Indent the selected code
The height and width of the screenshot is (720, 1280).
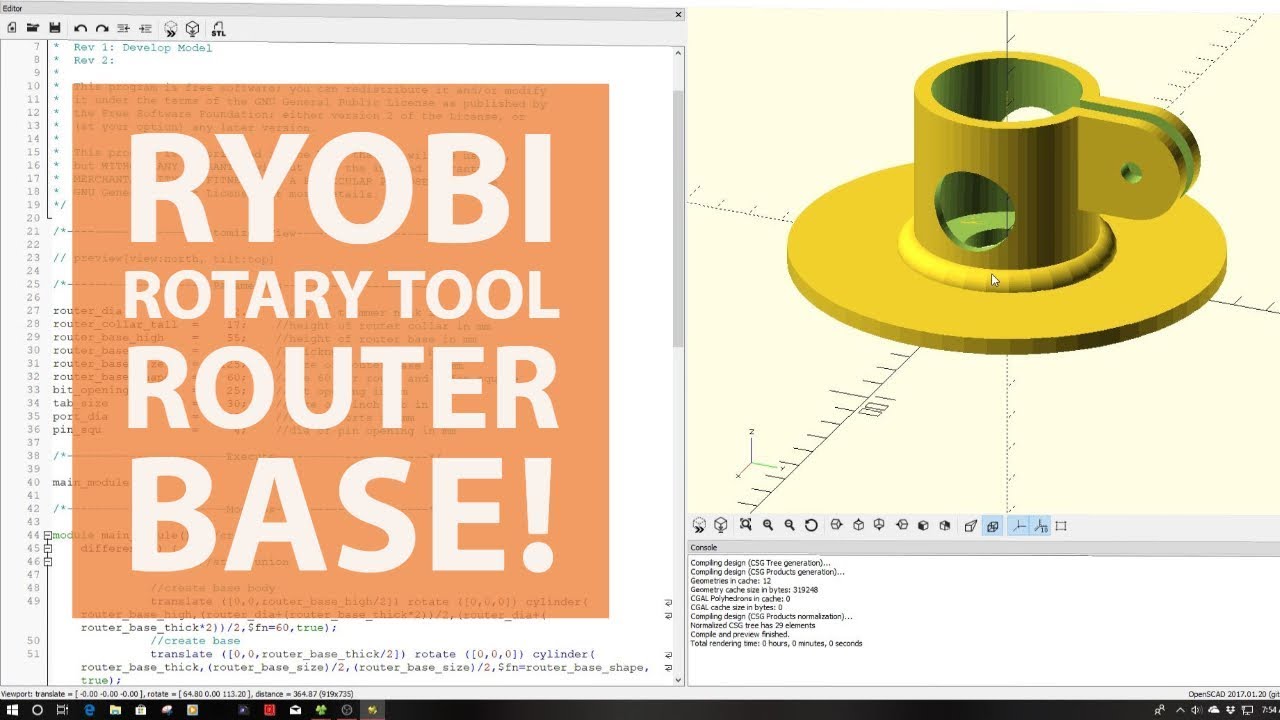click(x=145, y=28)
